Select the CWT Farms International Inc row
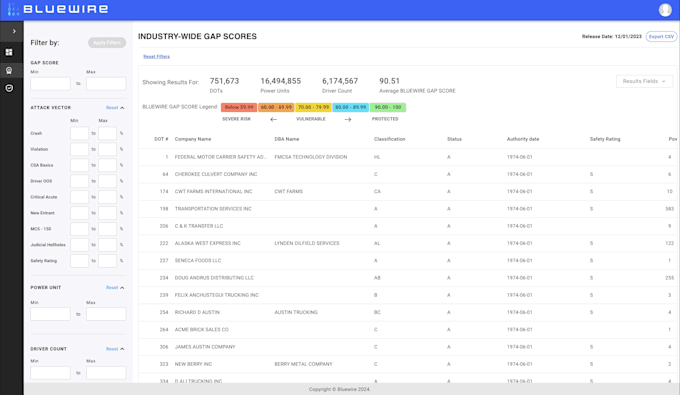The width and height of the screenshot is (680, 395). pos(409,192)
